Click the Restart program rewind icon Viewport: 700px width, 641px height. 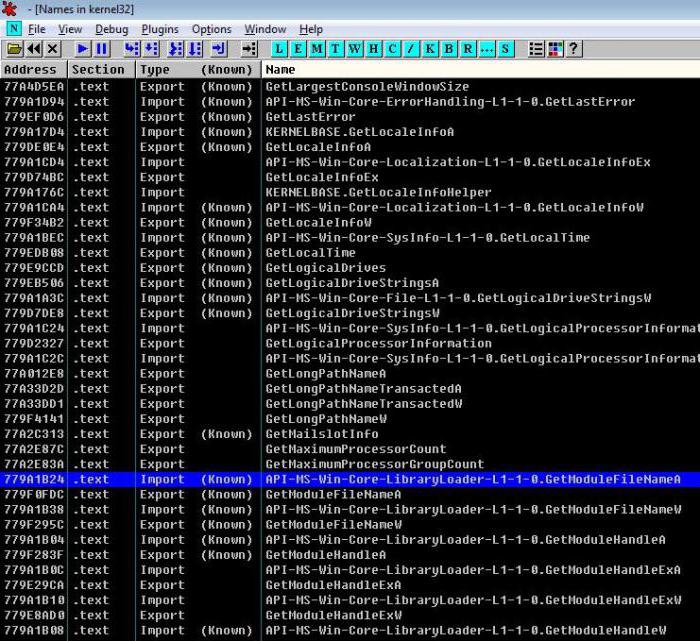point(34,49)
